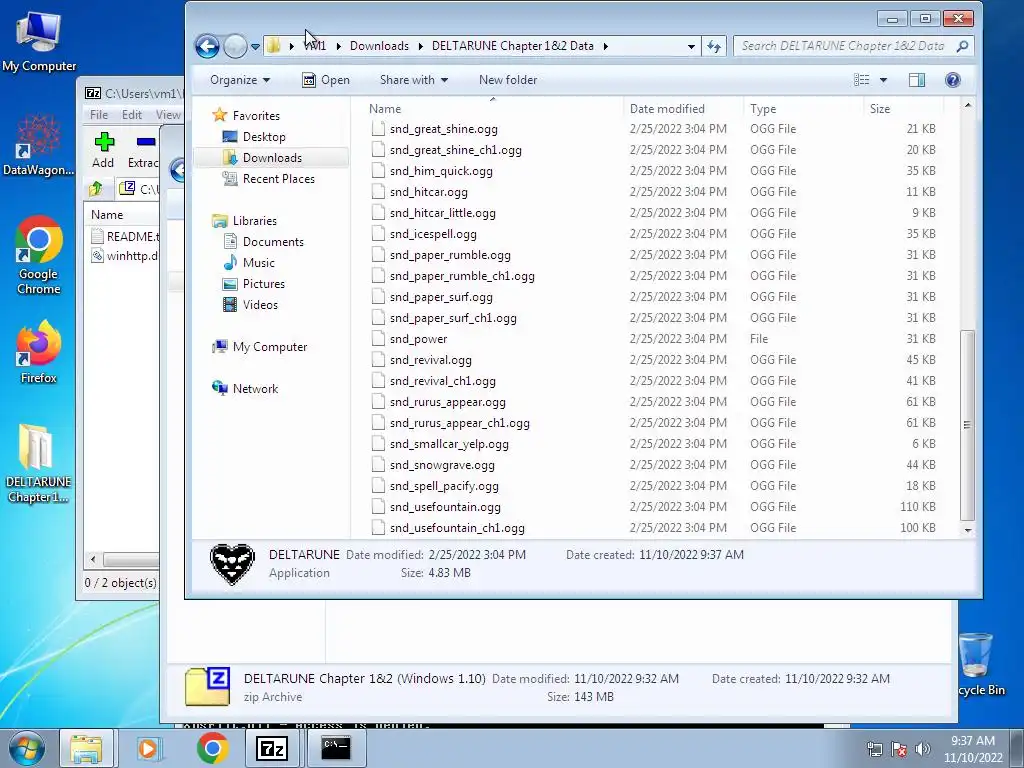Viewport: 1024px width, 768px height.
Task: Refresh the DELTARUNE Chapter 1&2 Data folder
Action: pos(714,46)
